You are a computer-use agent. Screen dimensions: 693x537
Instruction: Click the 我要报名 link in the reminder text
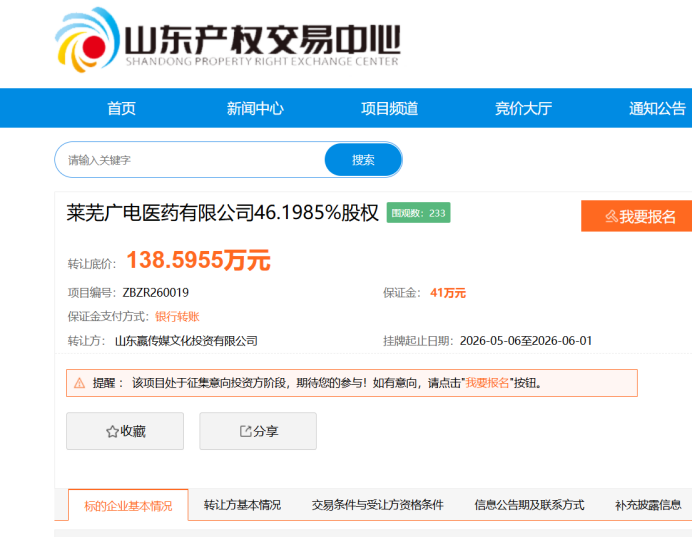(x=487, y=383)
